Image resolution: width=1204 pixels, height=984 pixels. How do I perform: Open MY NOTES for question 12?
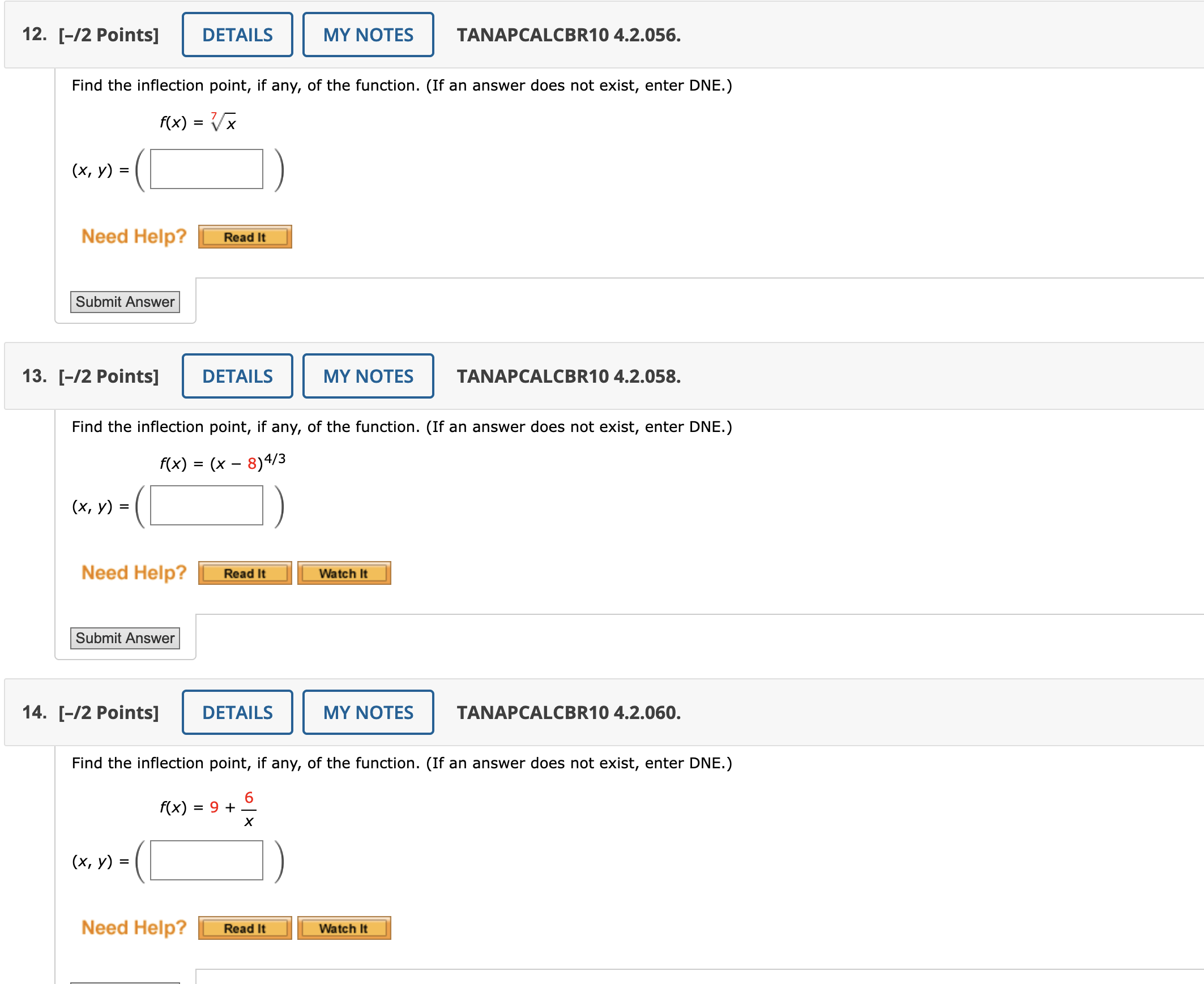point(368,35)
